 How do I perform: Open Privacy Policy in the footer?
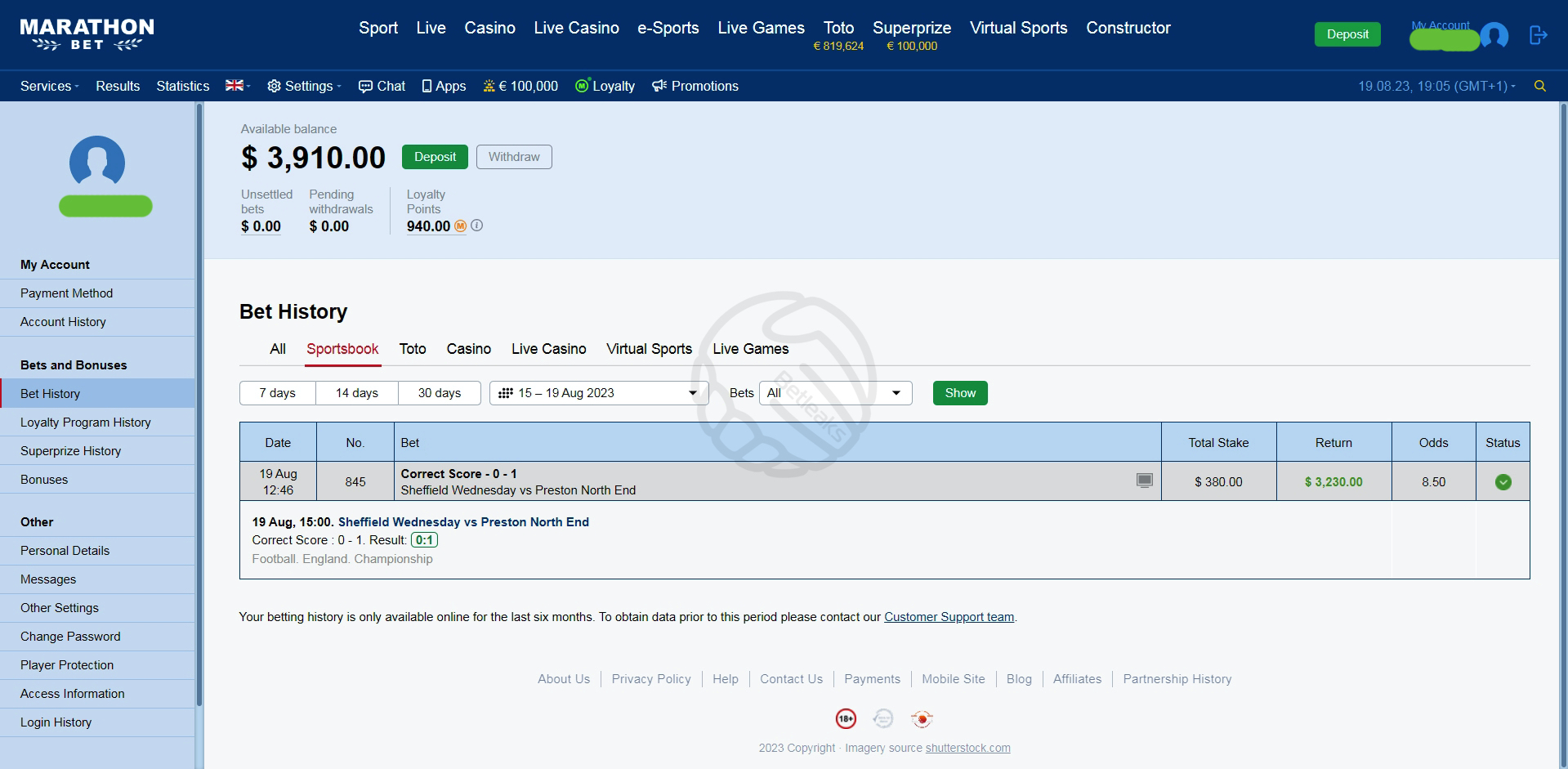[651, 679]
